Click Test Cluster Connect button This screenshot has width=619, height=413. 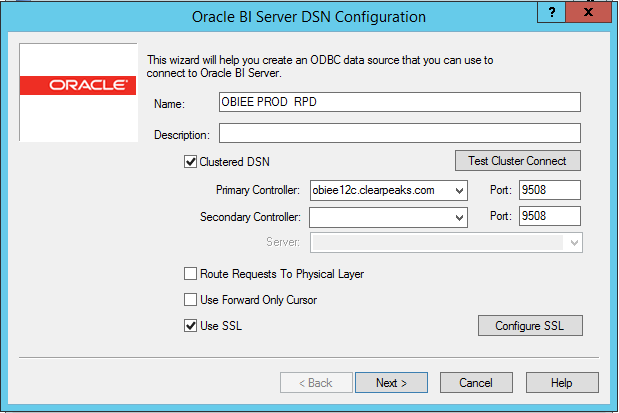point(518,161)
